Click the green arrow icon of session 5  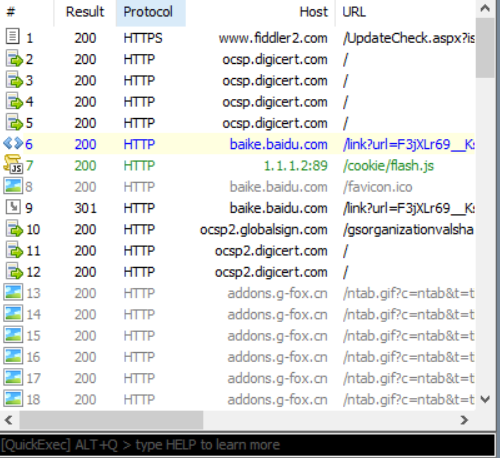pos(14,123)
